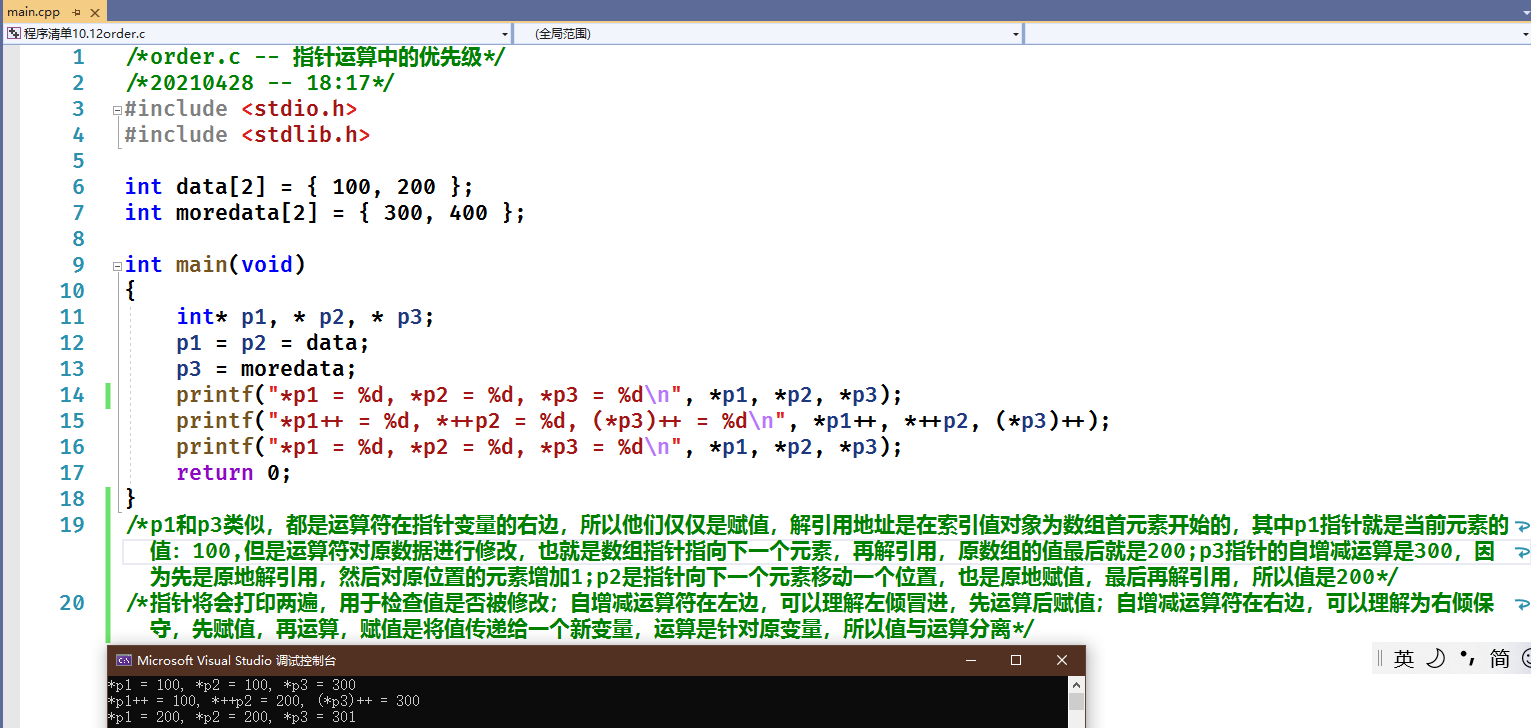Click 'return 0;' on line 17
The height and width of the screenshot is (728, 1531).
234,473
